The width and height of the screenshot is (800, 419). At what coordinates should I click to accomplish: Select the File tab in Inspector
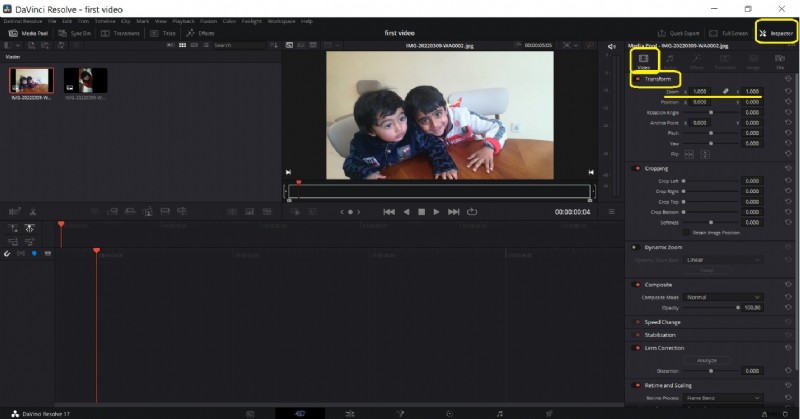coord(780,61)
